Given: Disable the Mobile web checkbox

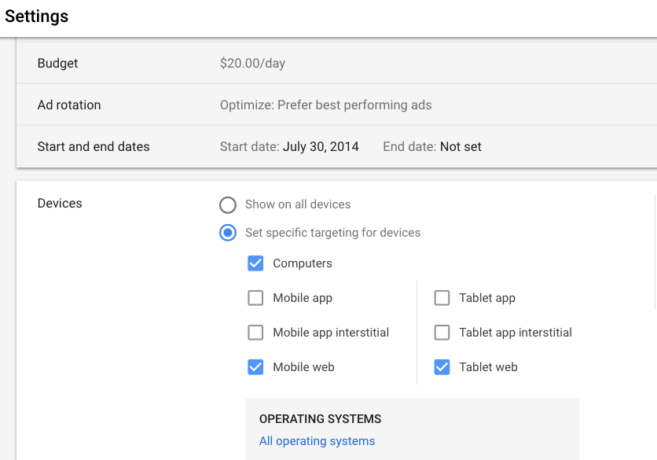Looking at the screenshot, I should click(x=256, y=367).
